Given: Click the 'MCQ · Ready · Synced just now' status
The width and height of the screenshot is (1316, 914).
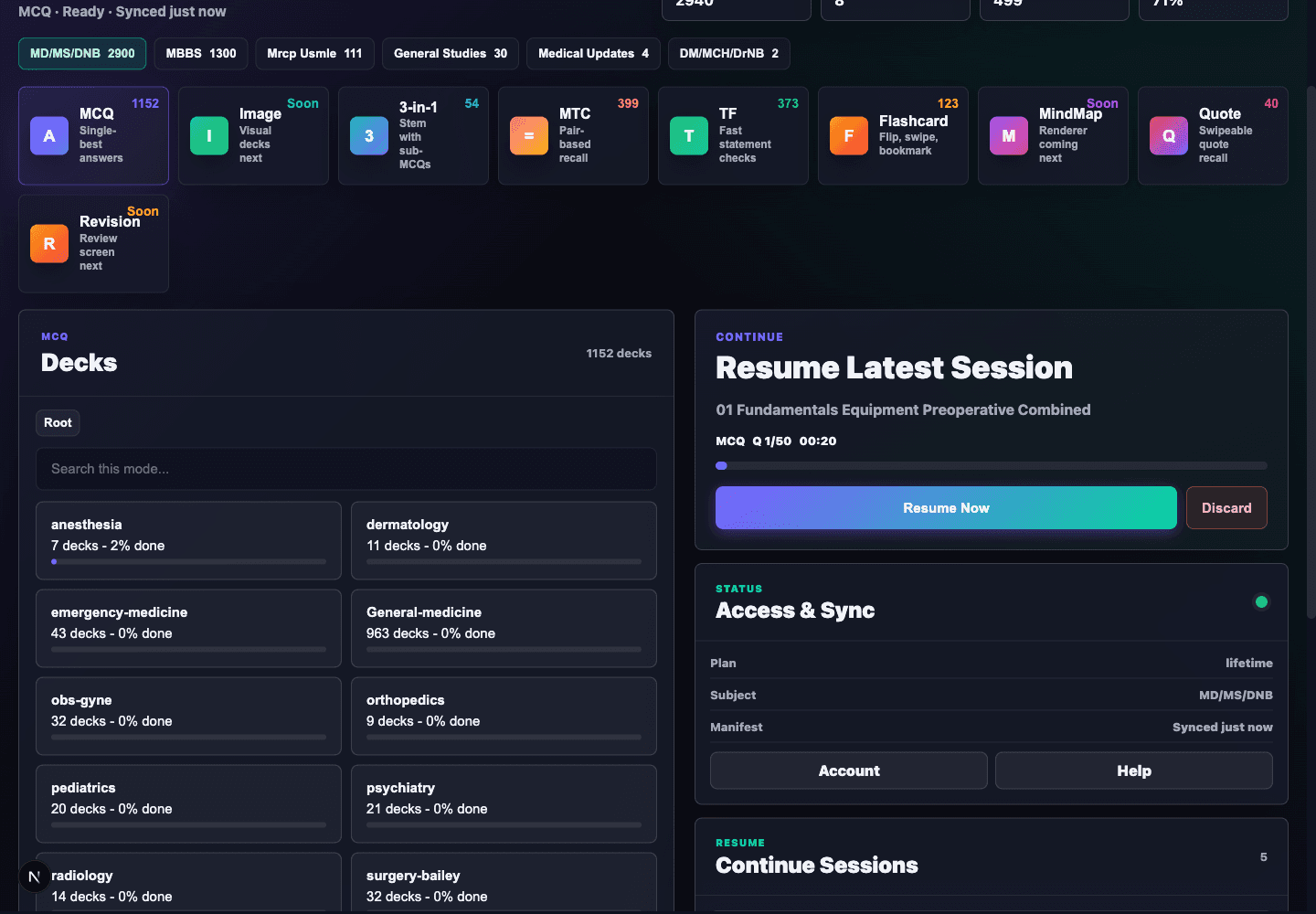Looking at the screenshot, I should (x=122, y=12).
